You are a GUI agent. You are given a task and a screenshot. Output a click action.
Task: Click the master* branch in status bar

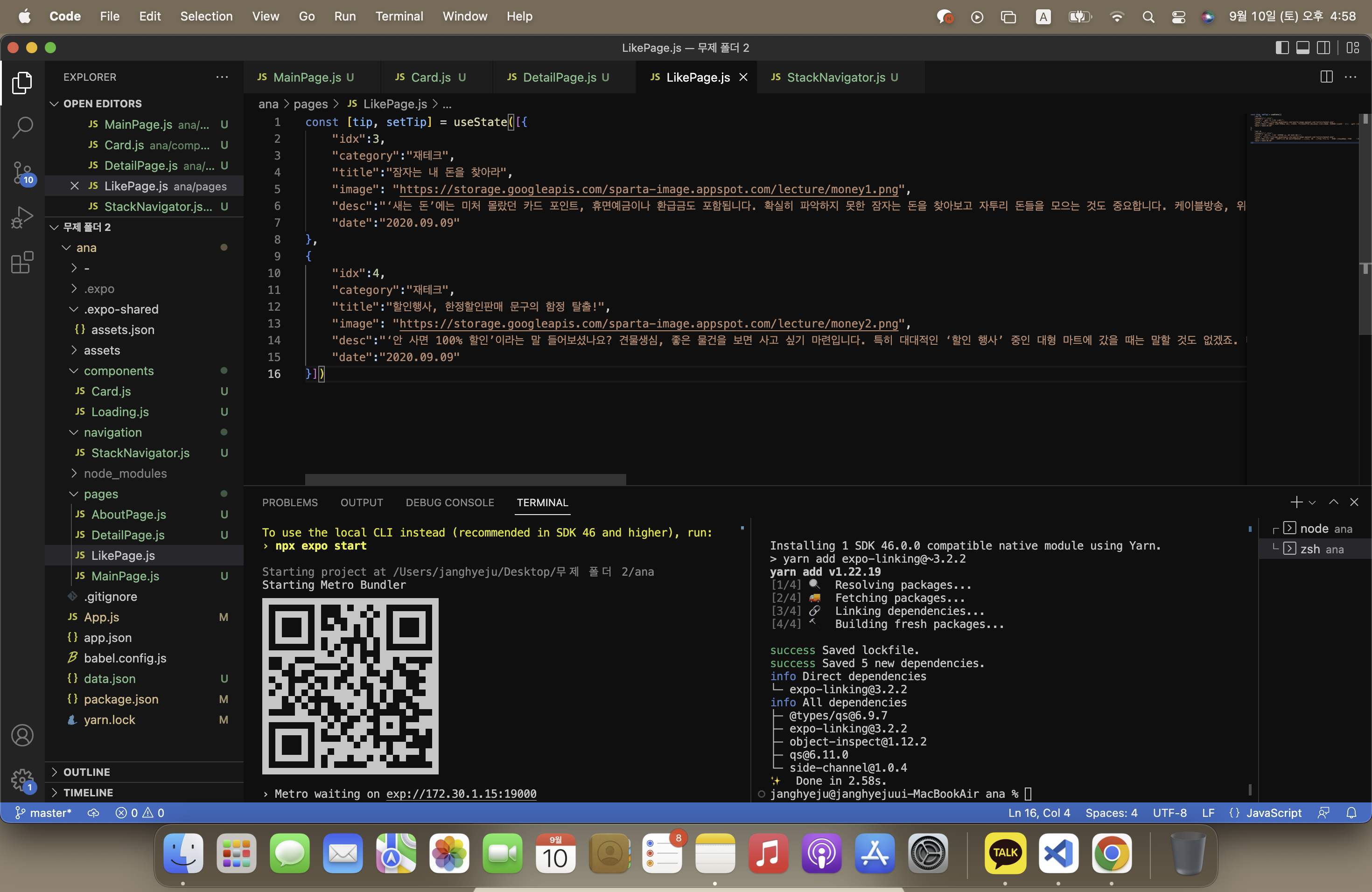point(43,813)
